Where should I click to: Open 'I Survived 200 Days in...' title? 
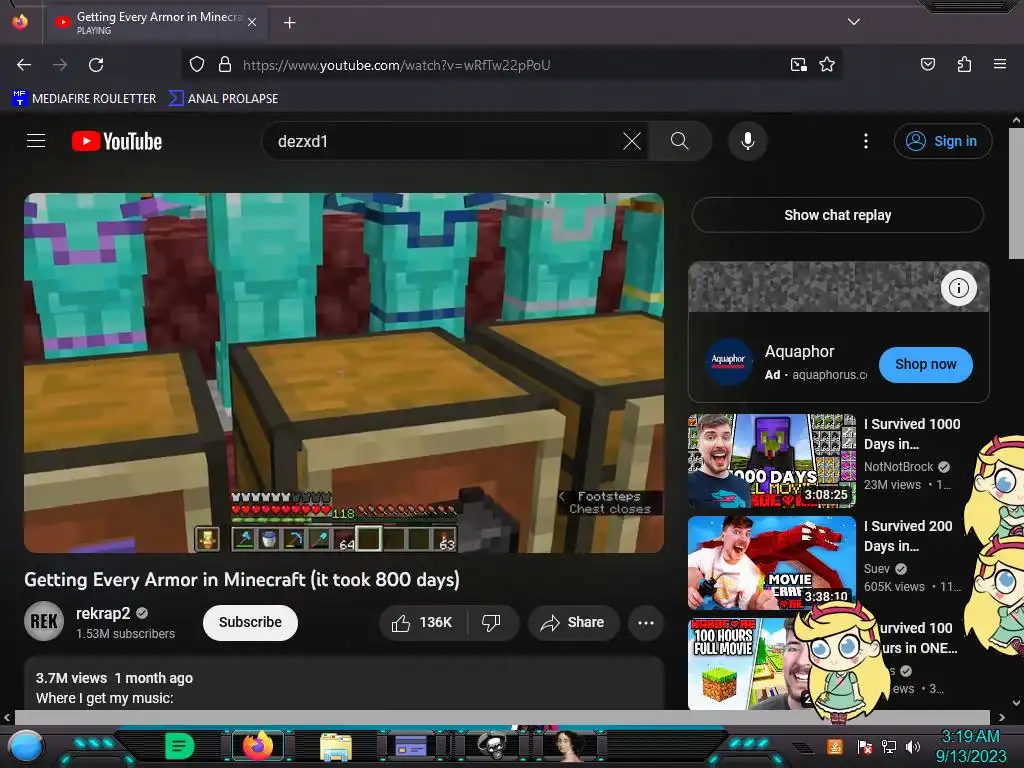point(908,536)
